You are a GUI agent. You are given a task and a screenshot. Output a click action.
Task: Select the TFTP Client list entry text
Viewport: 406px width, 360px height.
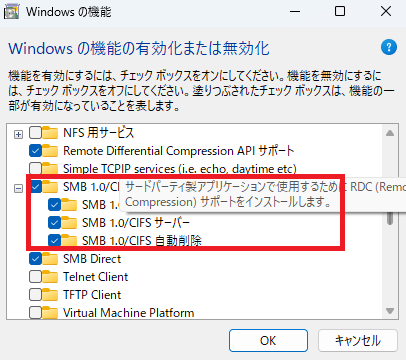[92, 295]
